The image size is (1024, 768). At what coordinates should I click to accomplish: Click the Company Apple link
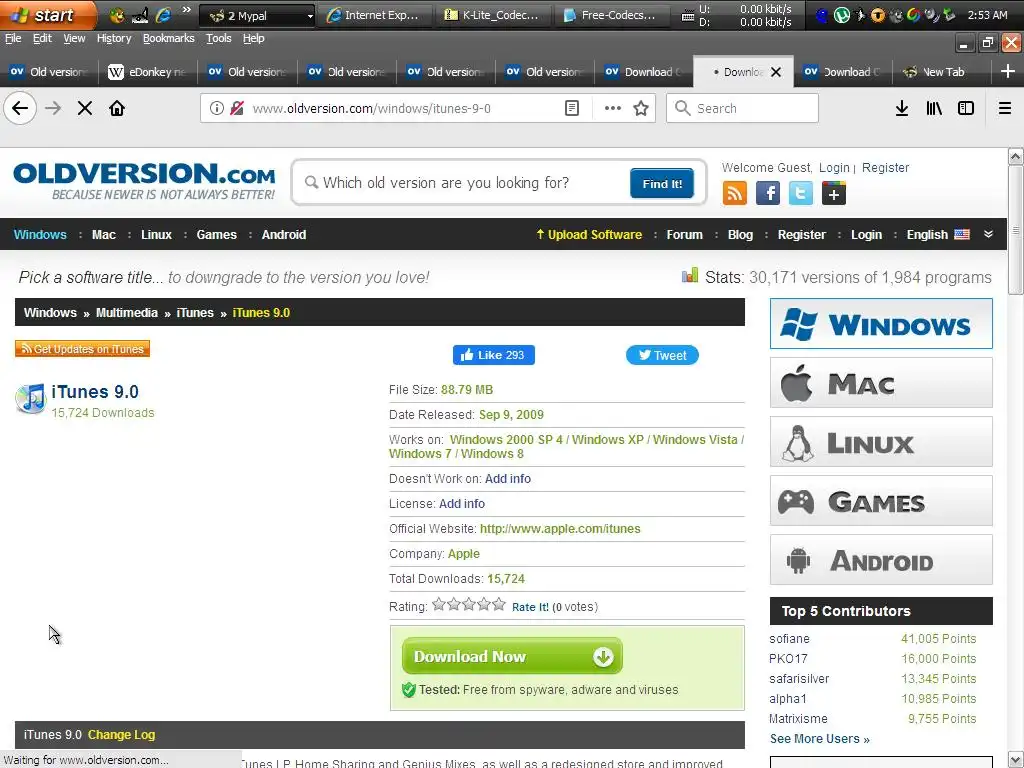(x=464, y=554)
